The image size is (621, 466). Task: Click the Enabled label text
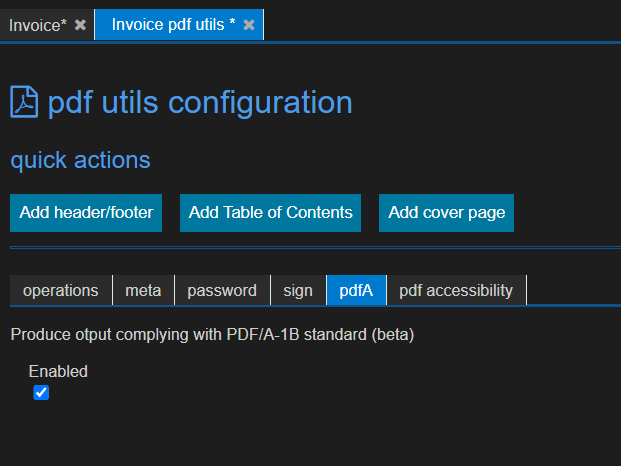tap(58, 371)
